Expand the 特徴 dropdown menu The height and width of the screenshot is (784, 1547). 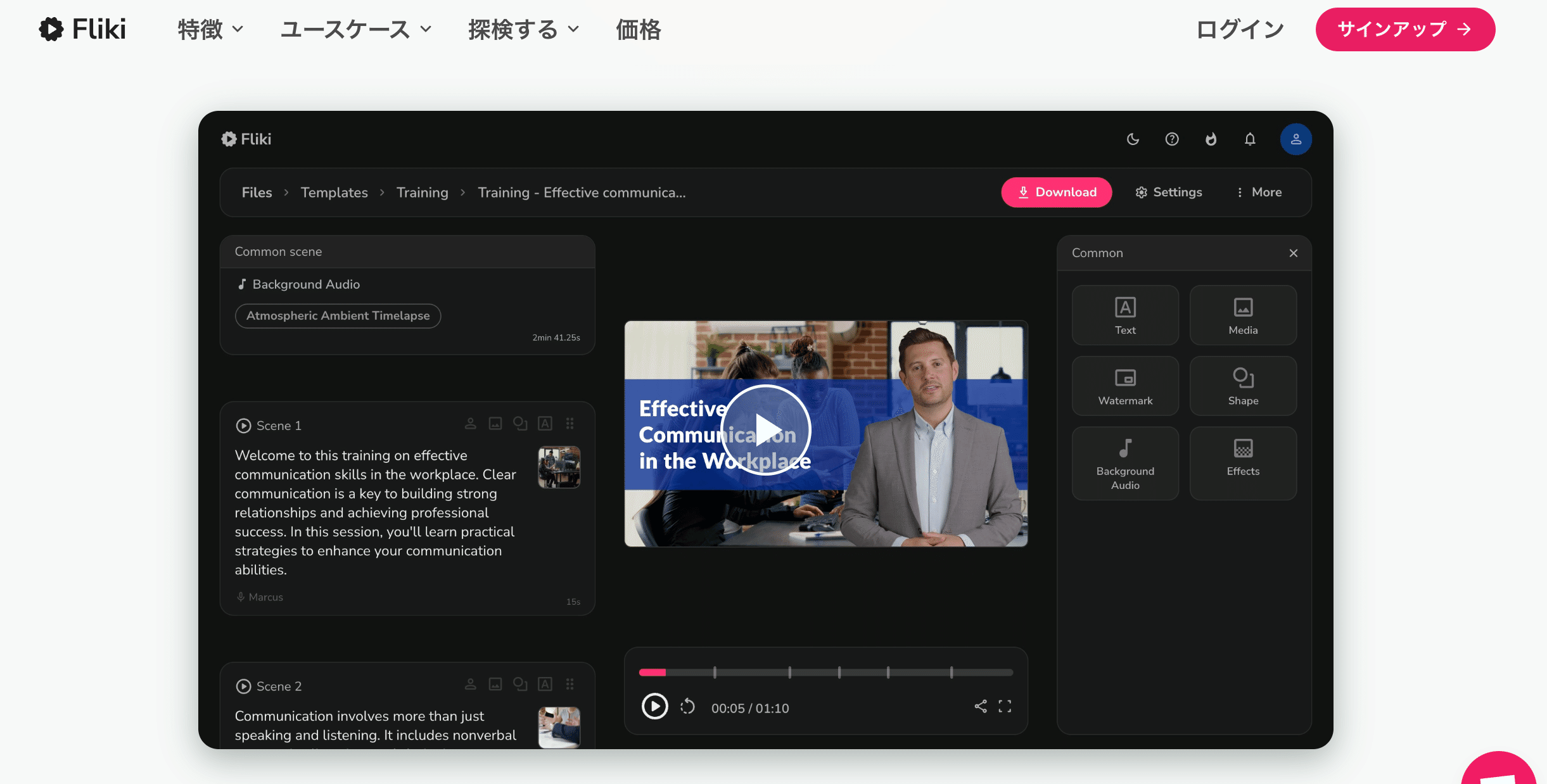pyautogui.click(x=210, y=29)
